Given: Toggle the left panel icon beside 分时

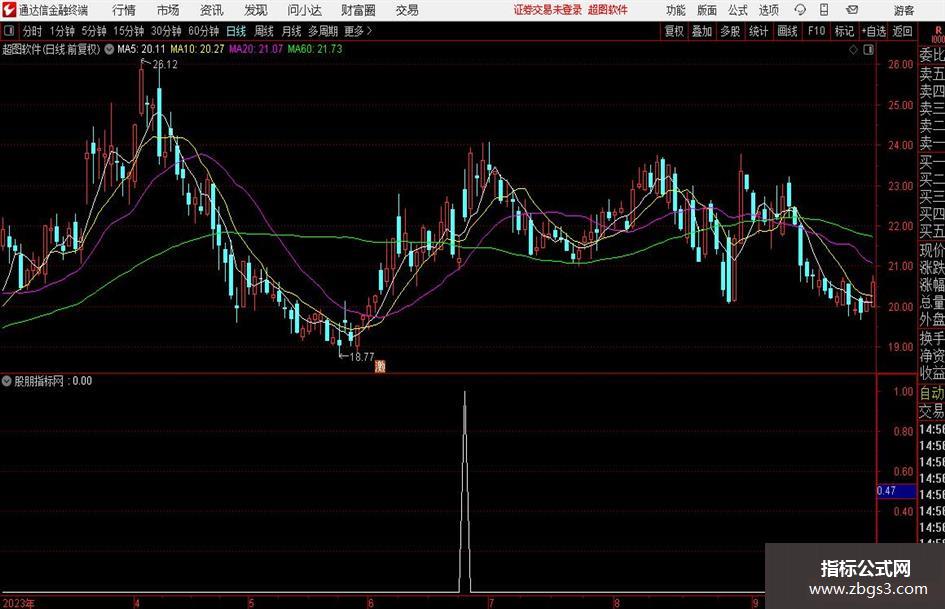Looking at the screenshot, I should click(x=8, y=30).
